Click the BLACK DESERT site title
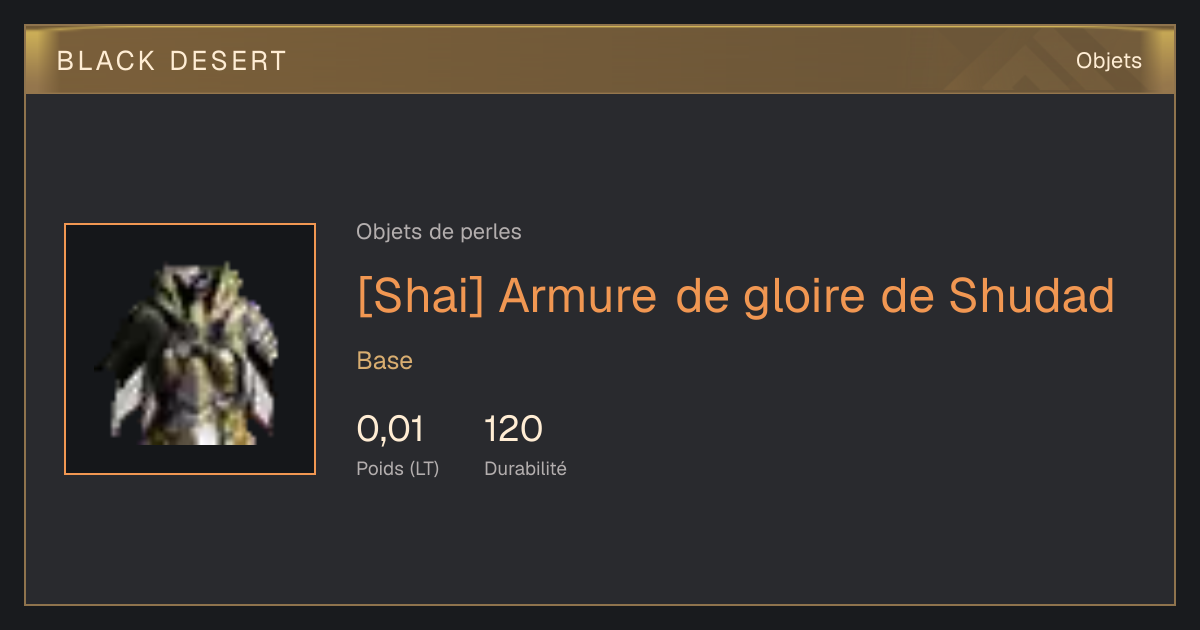This screenshot has width=1200, height=630. 172,61
